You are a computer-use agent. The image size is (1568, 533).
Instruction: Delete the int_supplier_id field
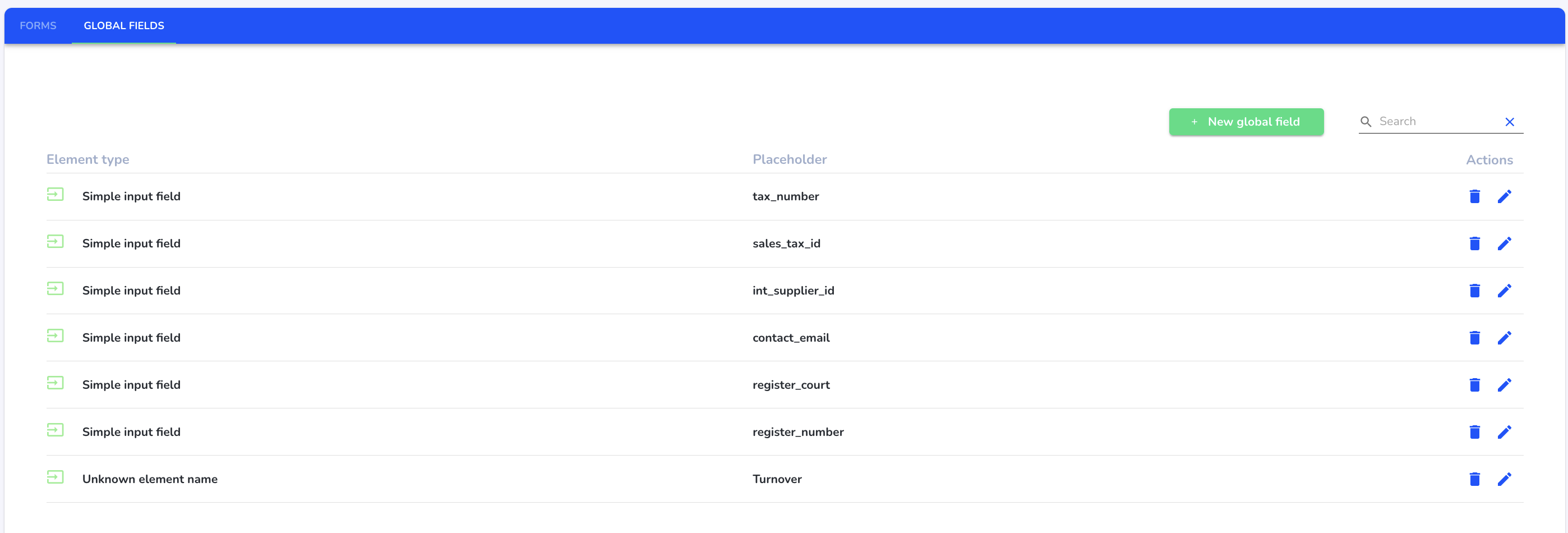tap(1474, 291)
